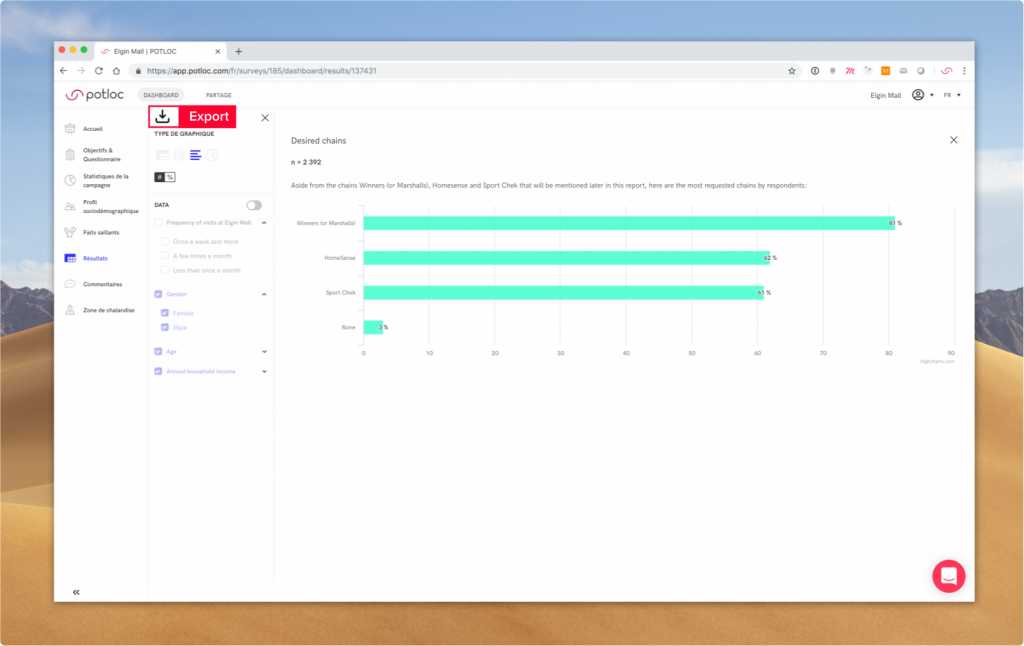Toggle the DATA switch
This screenshot has height=646, width=1024.
(254, 205)
